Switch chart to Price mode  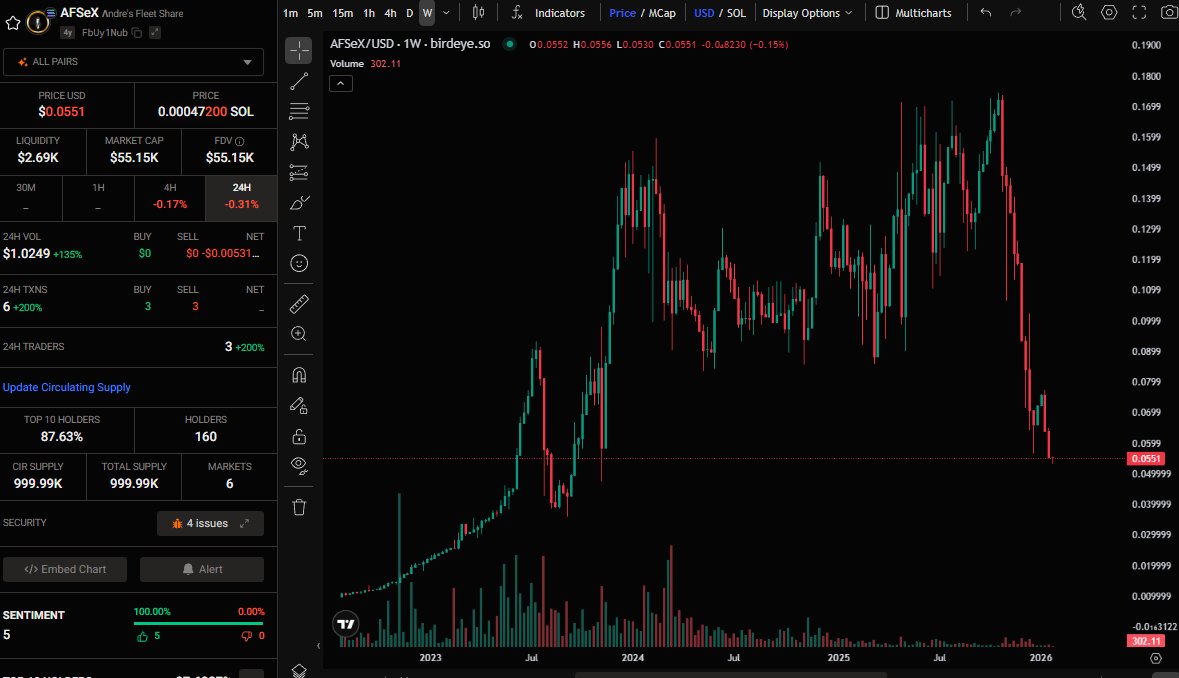pos(622,13)
